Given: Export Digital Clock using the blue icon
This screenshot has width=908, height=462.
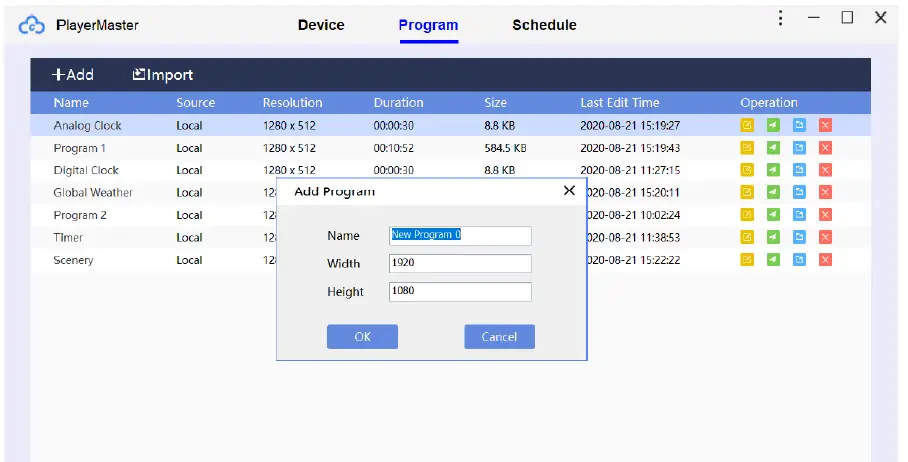Looking at the screenshot, I should point(799,170).
